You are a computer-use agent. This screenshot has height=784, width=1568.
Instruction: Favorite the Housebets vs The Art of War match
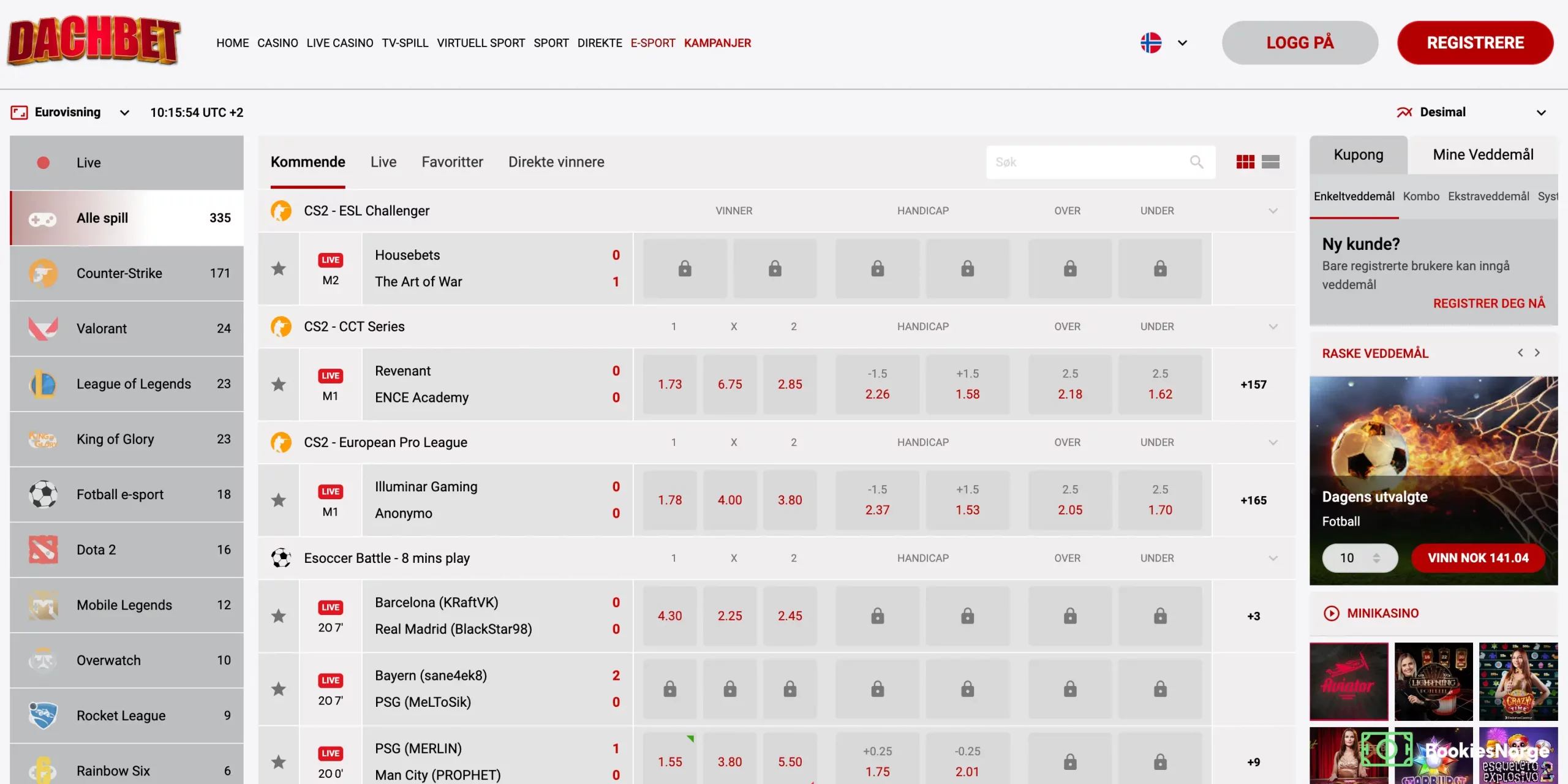coord(279,268)
